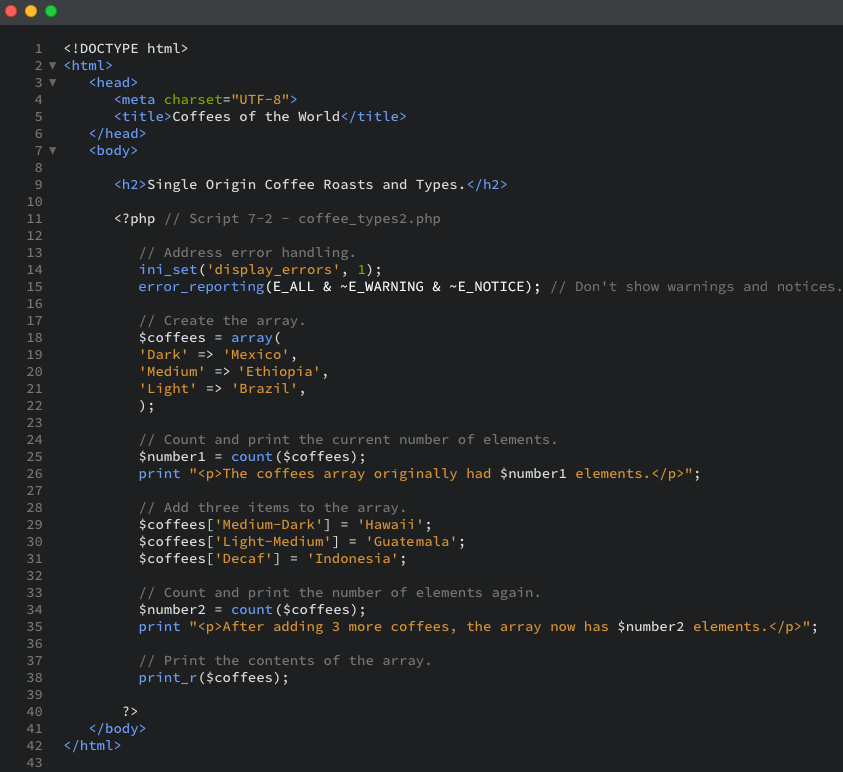Image resolution: width=843 pixels, height=772 pixels.
Task: Click the '<?php' opening tag
Action: coord(134,219)
